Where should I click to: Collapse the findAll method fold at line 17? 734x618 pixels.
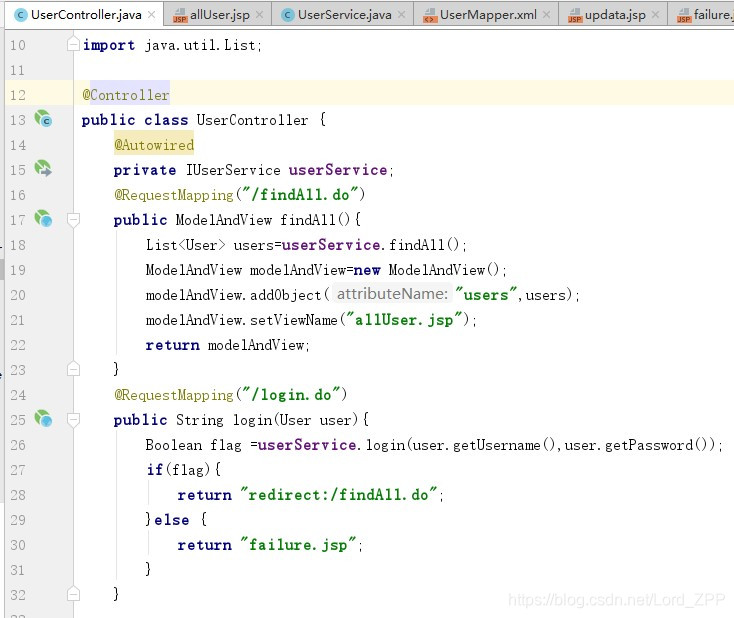tap(73, 220)
